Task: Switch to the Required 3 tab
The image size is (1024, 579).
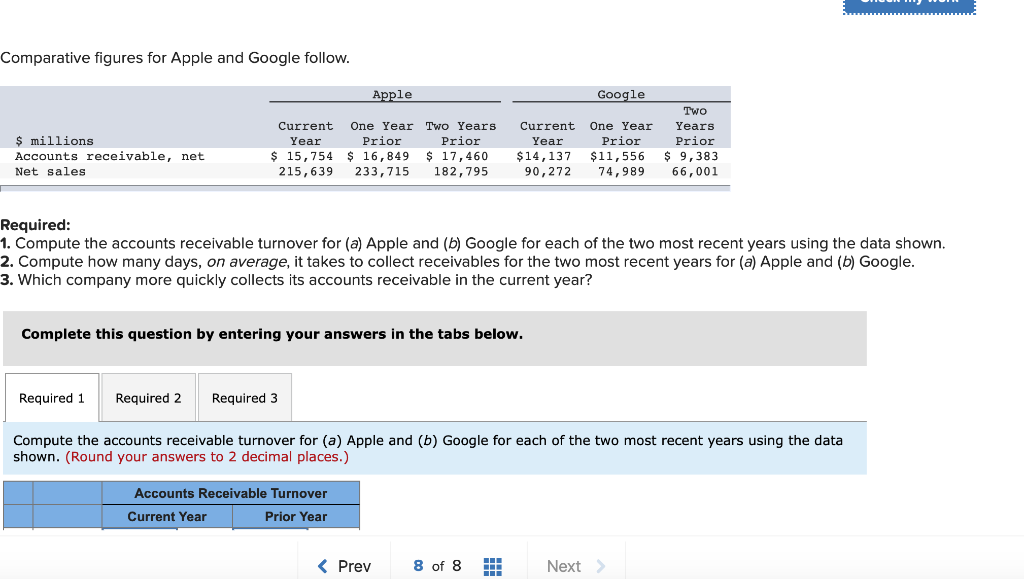Action: pos(244,397)
